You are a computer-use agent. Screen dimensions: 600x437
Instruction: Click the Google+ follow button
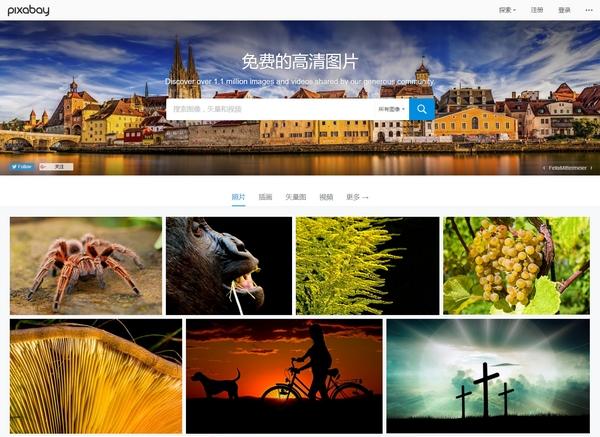click(56, 166)
